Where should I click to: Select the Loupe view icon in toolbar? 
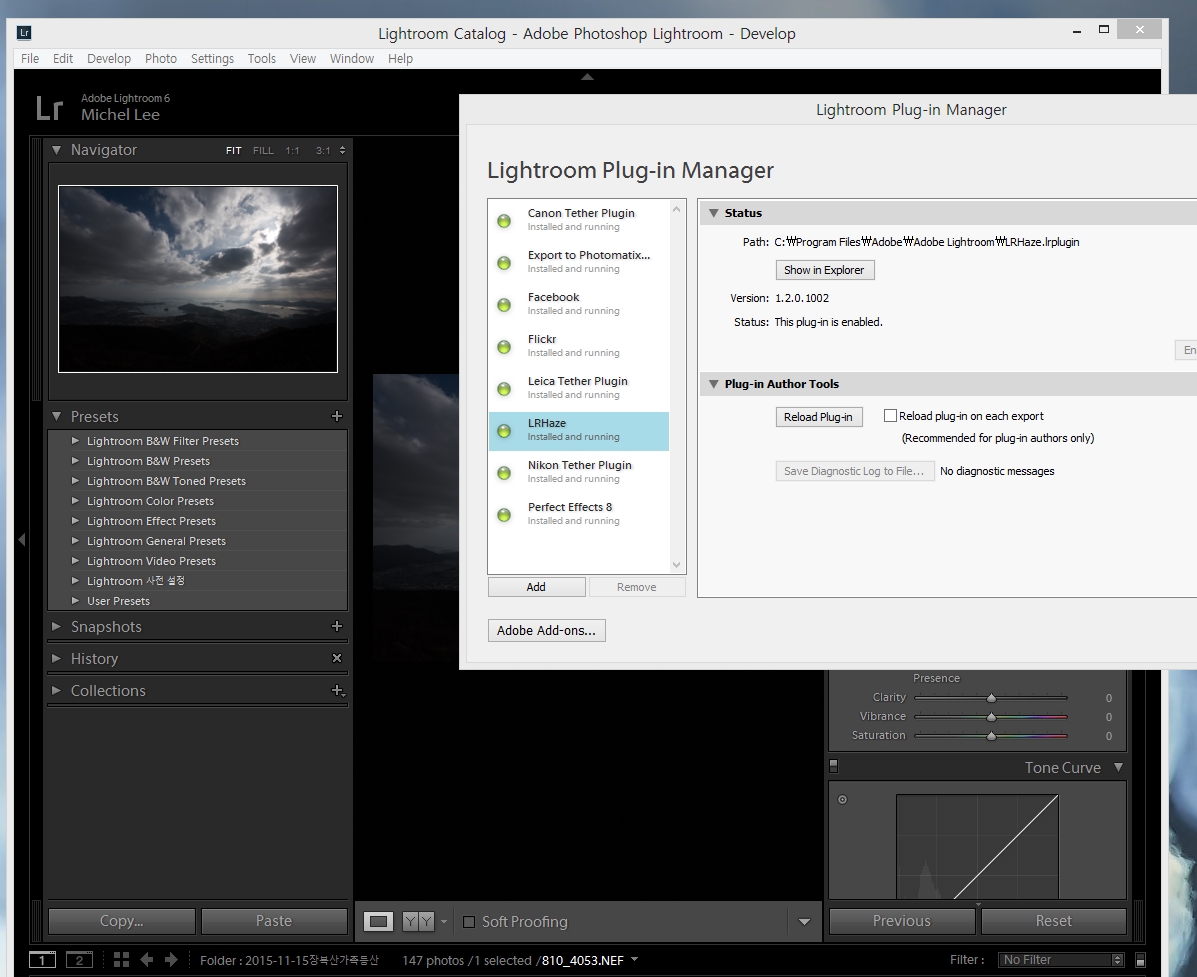[378, 921]
